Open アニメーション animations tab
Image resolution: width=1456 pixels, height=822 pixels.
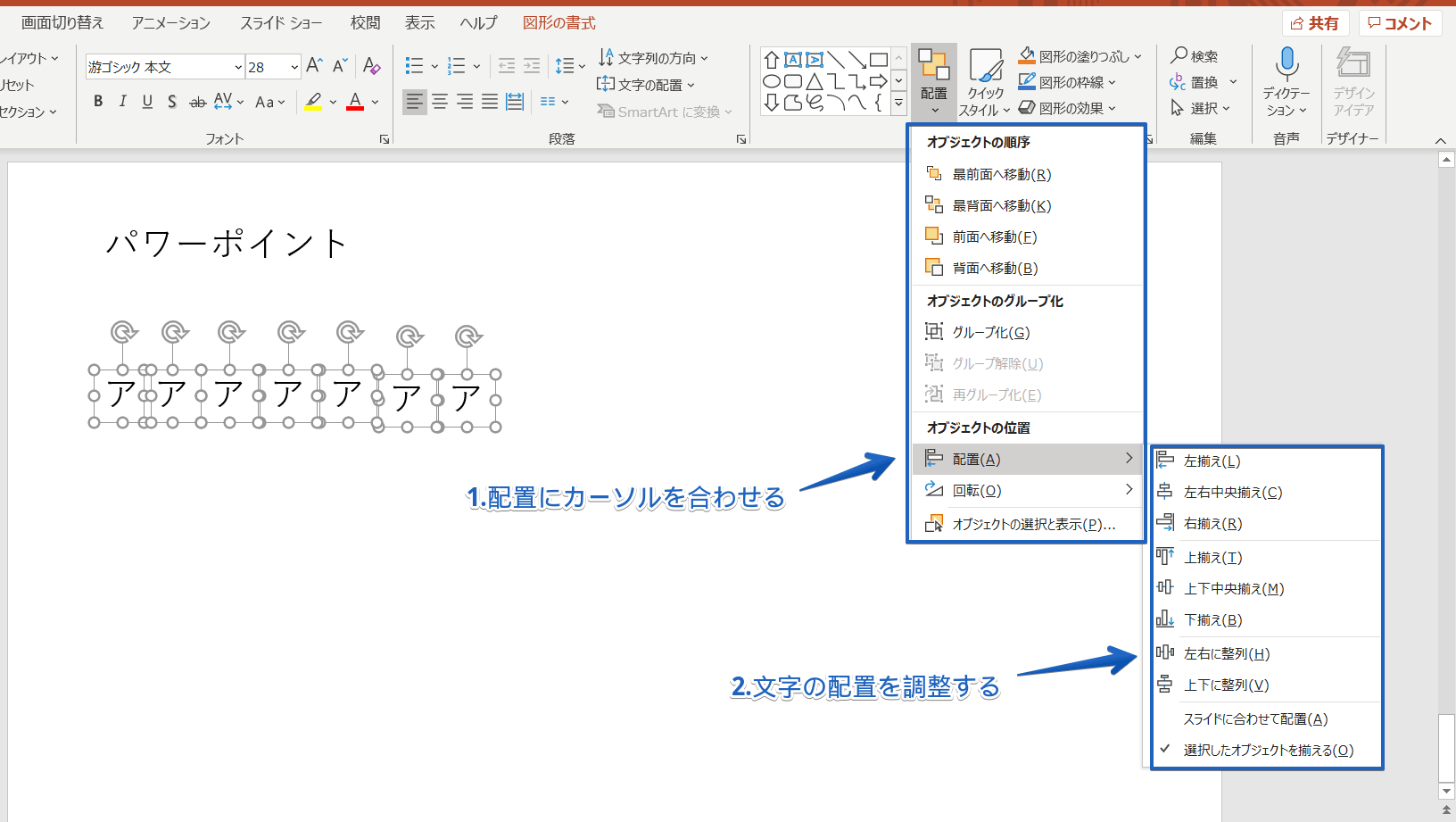171,23
